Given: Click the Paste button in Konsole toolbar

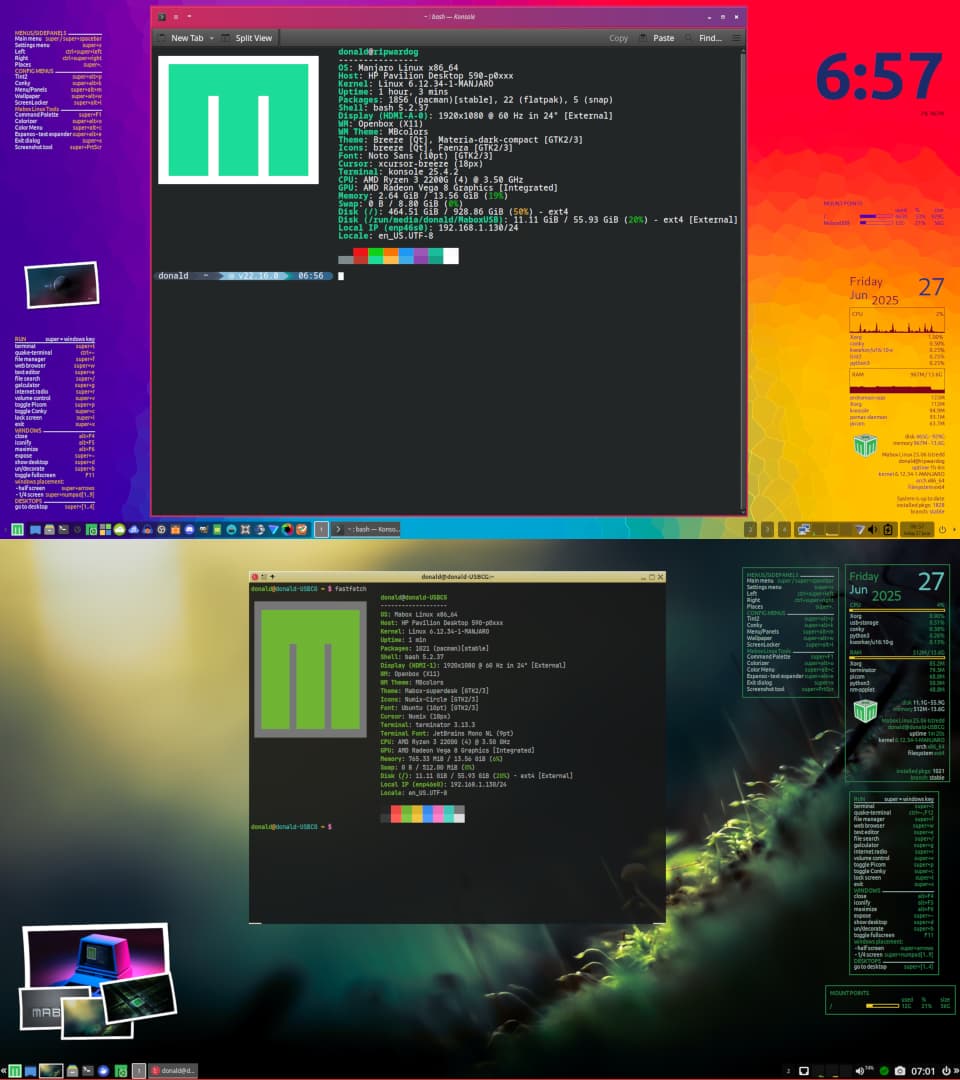Looking at the screenshot, I should 656,38.
